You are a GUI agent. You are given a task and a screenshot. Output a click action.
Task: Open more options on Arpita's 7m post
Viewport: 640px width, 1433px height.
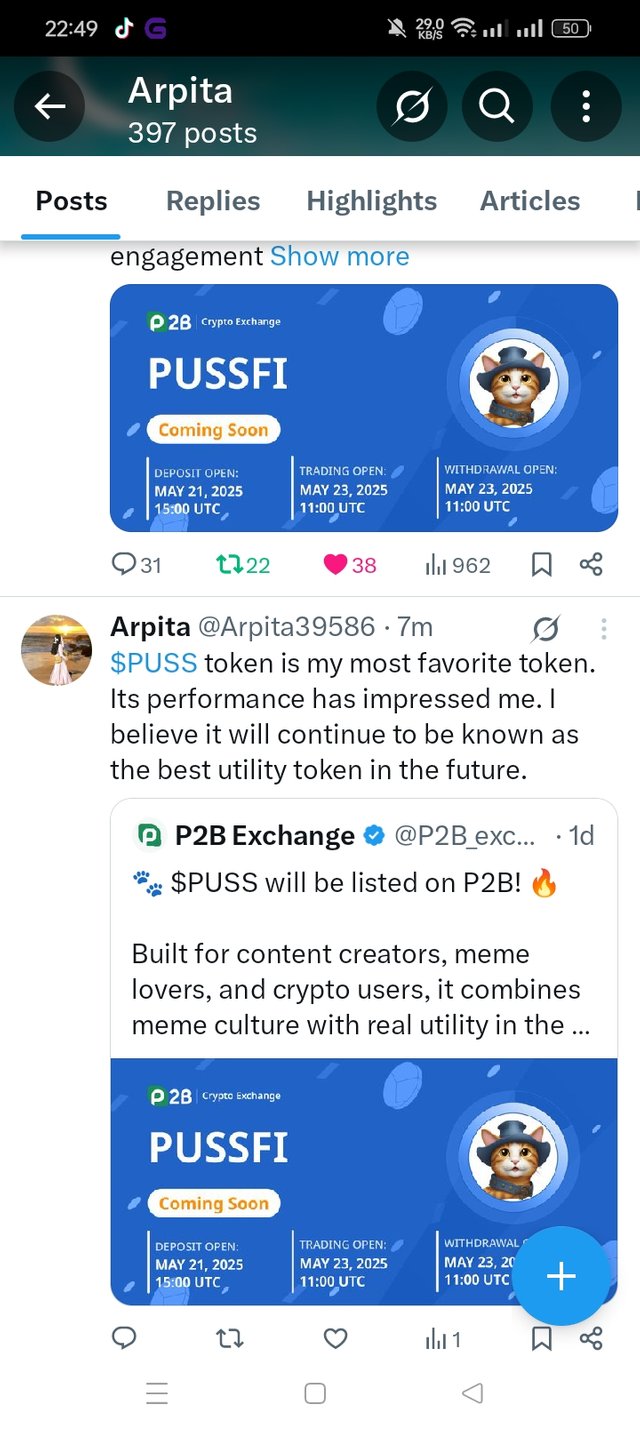tap(604, 628)
